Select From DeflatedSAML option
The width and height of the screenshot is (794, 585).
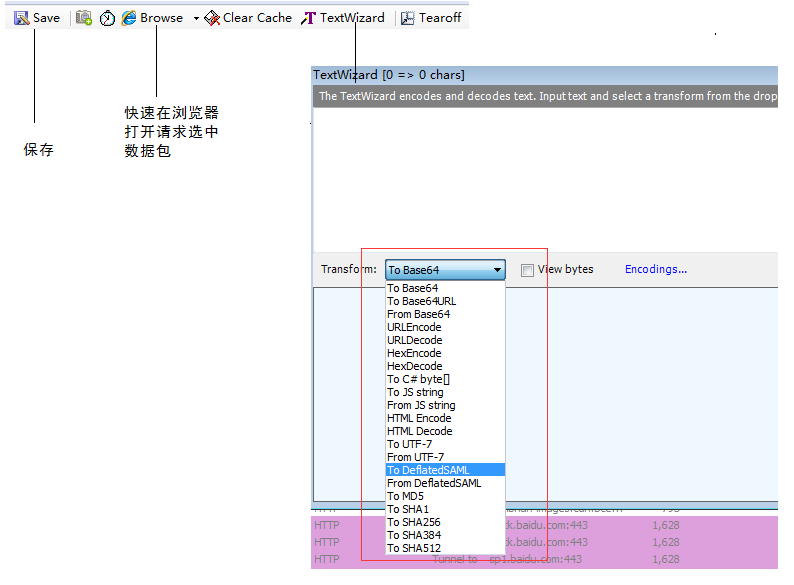click(x=445, y=483)
